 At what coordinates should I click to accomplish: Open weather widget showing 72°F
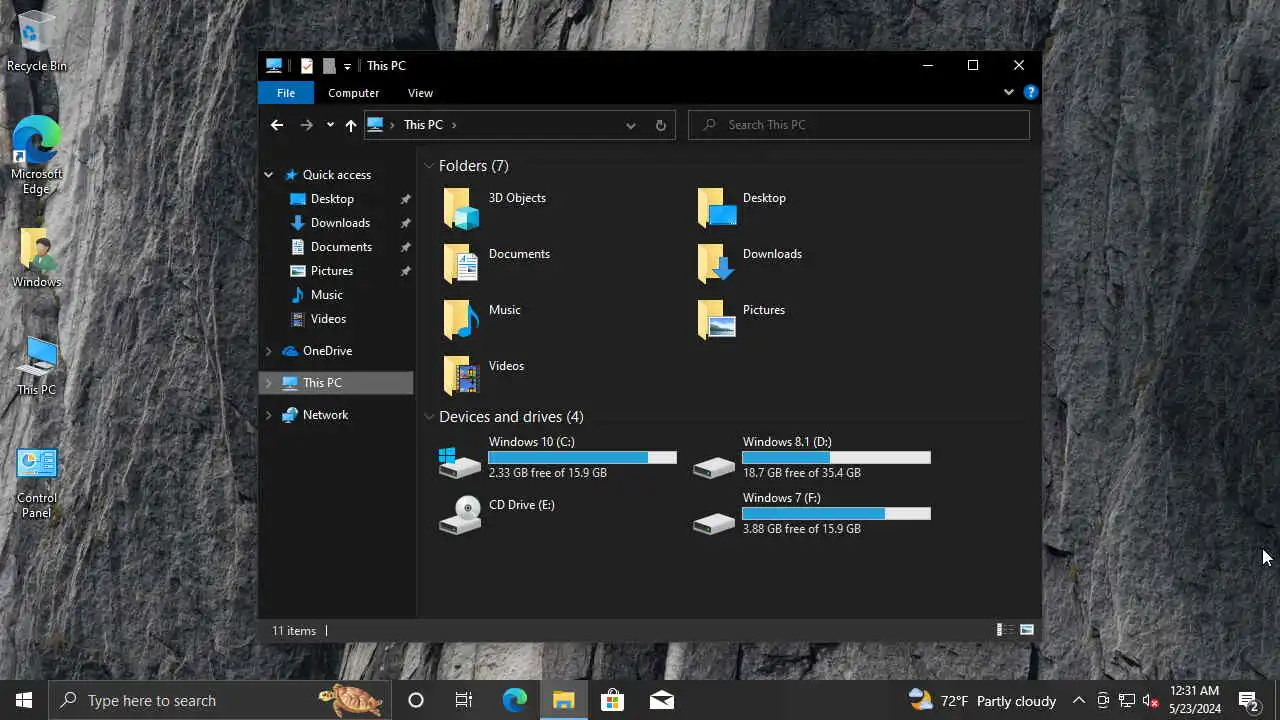(982, 700)
